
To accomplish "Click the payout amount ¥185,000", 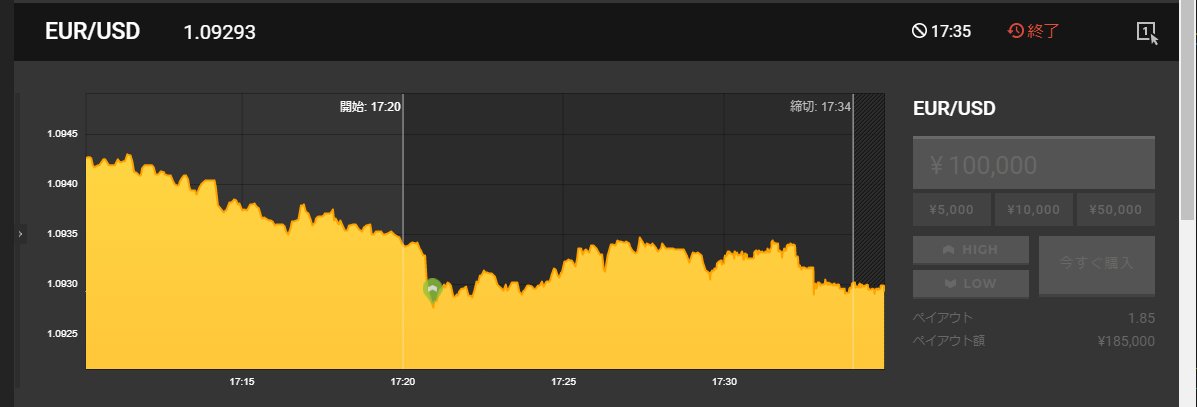I will click(x=1125, y=341).
